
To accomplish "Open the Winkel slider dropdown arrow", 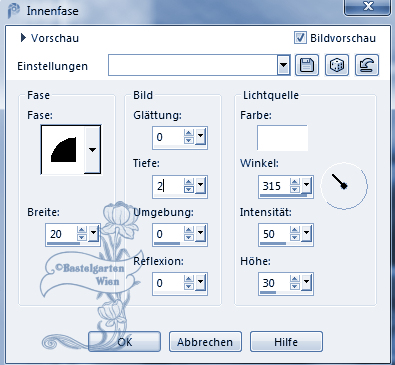I will (x=306, y=185).
